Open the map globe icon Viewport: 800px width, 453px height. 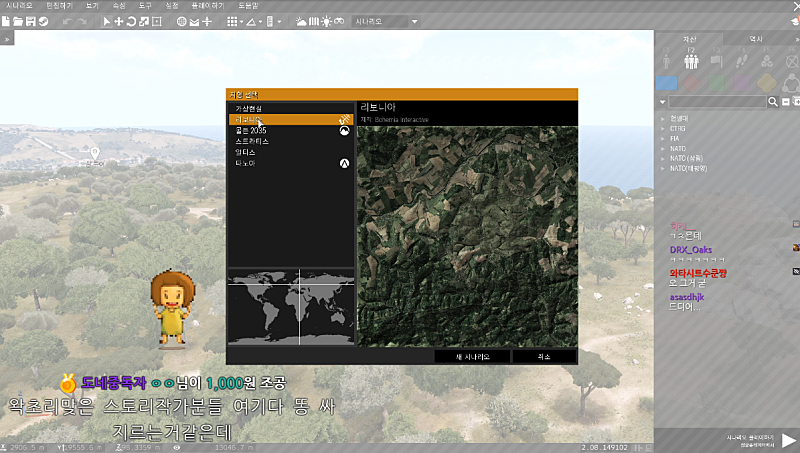click(181, 21)
